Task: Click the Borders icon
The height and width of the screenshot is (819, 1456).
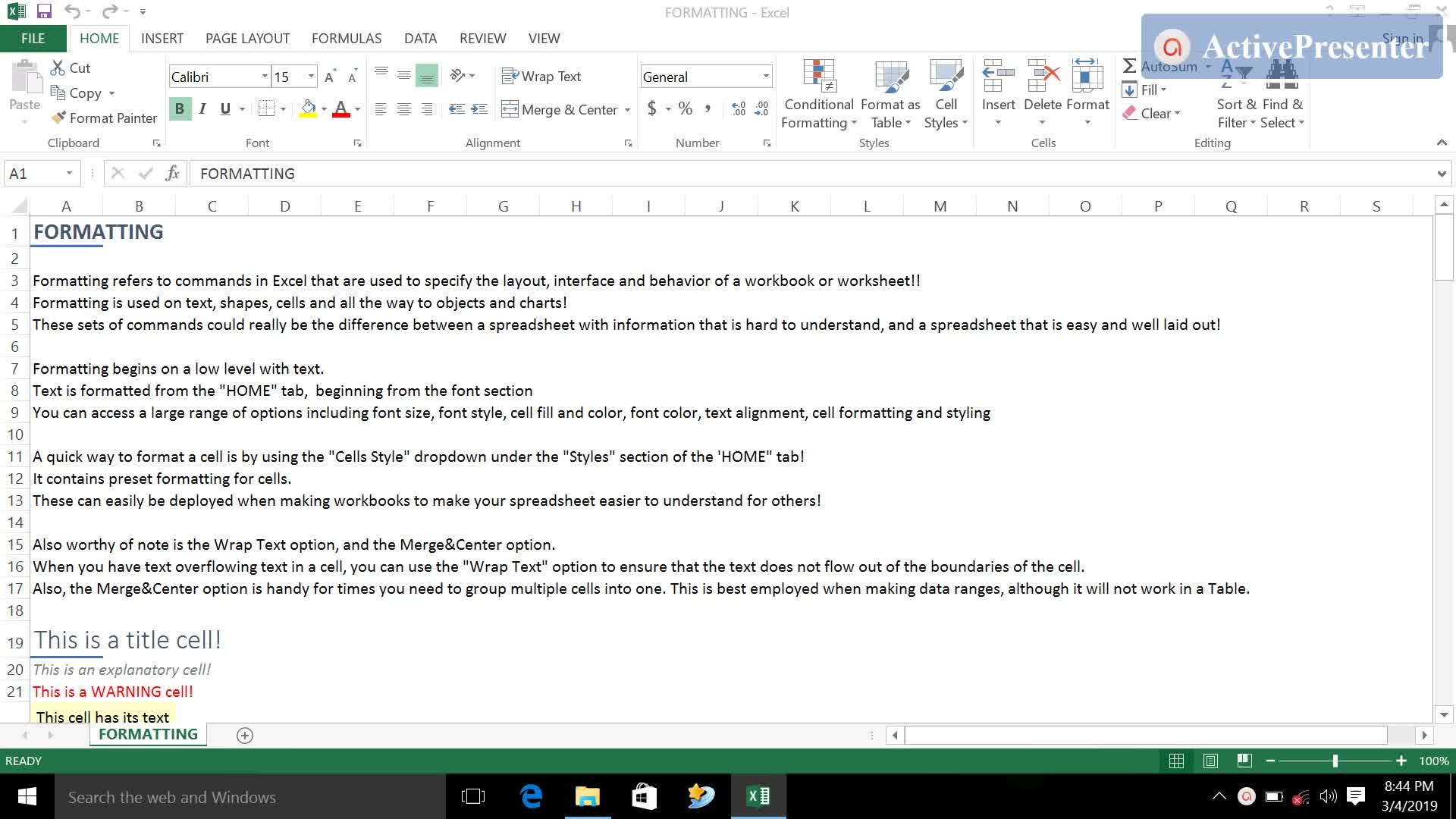Action: (x=266, y=108)
